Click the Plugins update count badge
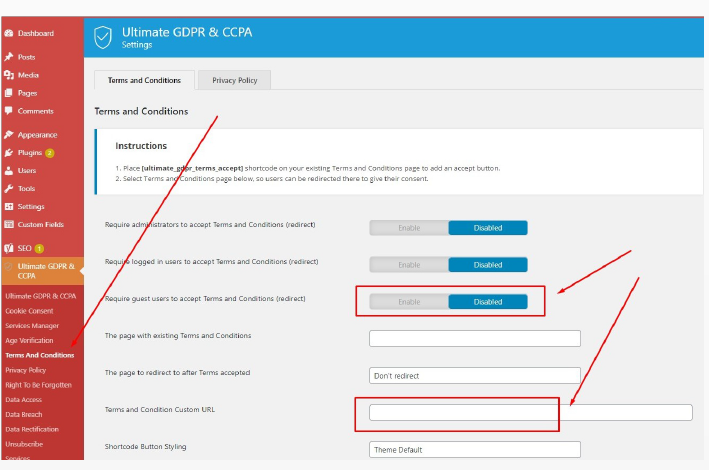This screenshot has width=709, height=470. 50,153
